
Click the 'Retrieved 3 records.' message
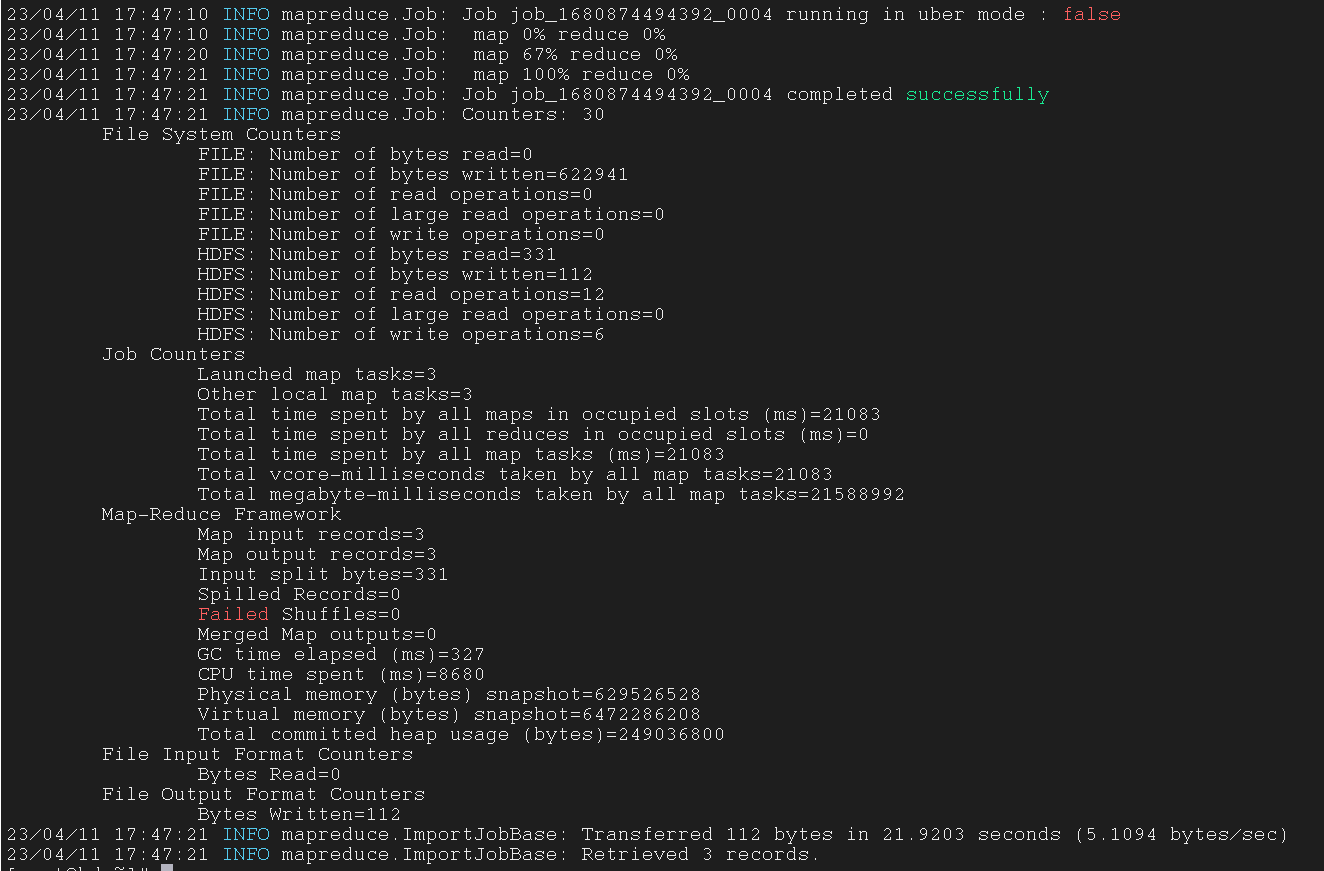point(700,855)
